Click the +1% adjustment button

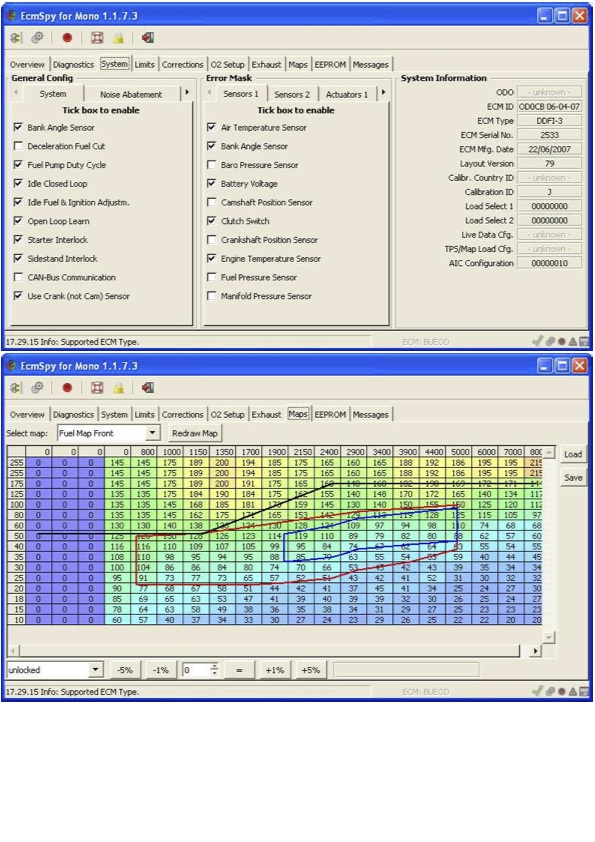tap(274, 670)
